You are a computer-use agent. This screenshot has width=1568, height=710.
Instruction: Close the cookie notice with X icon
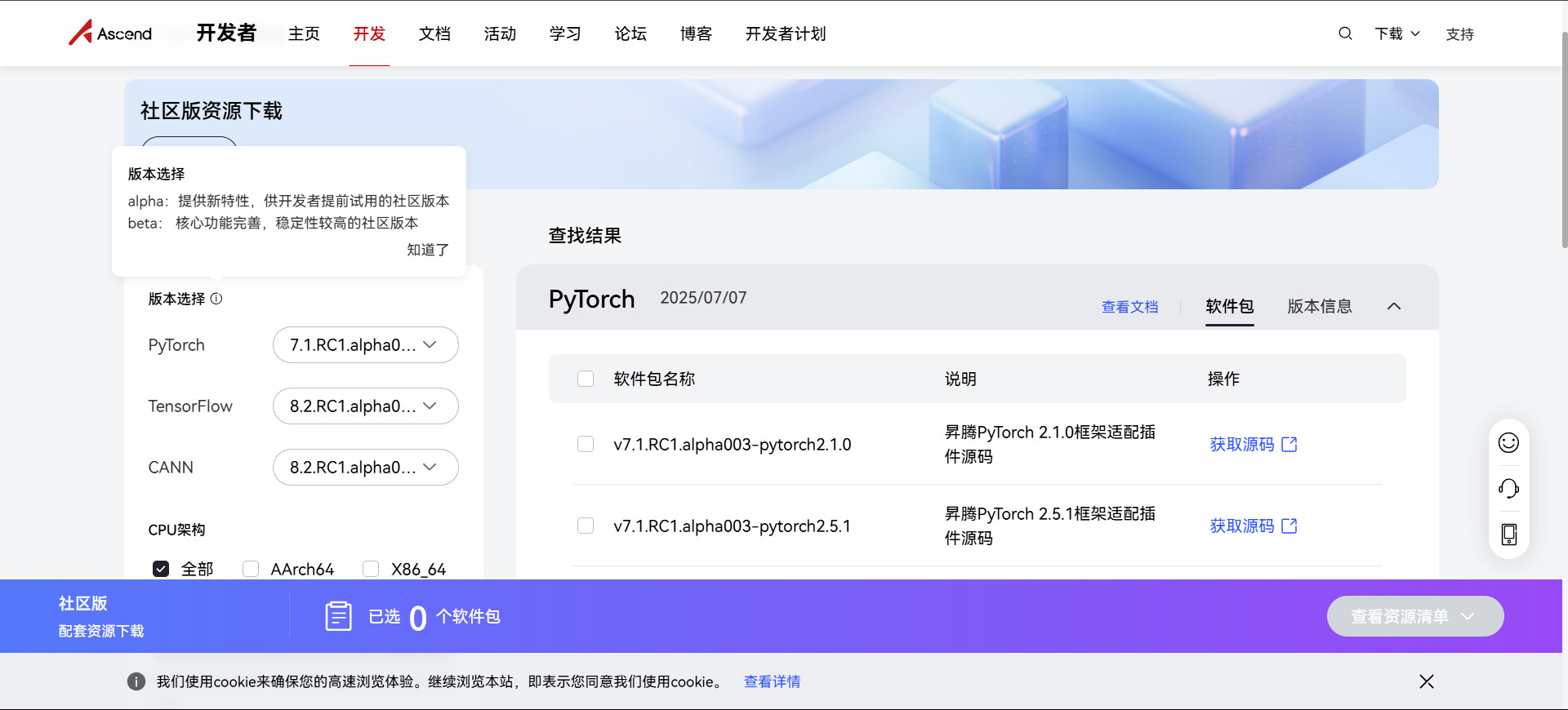pyautogui.click(x=1426, y=681)
